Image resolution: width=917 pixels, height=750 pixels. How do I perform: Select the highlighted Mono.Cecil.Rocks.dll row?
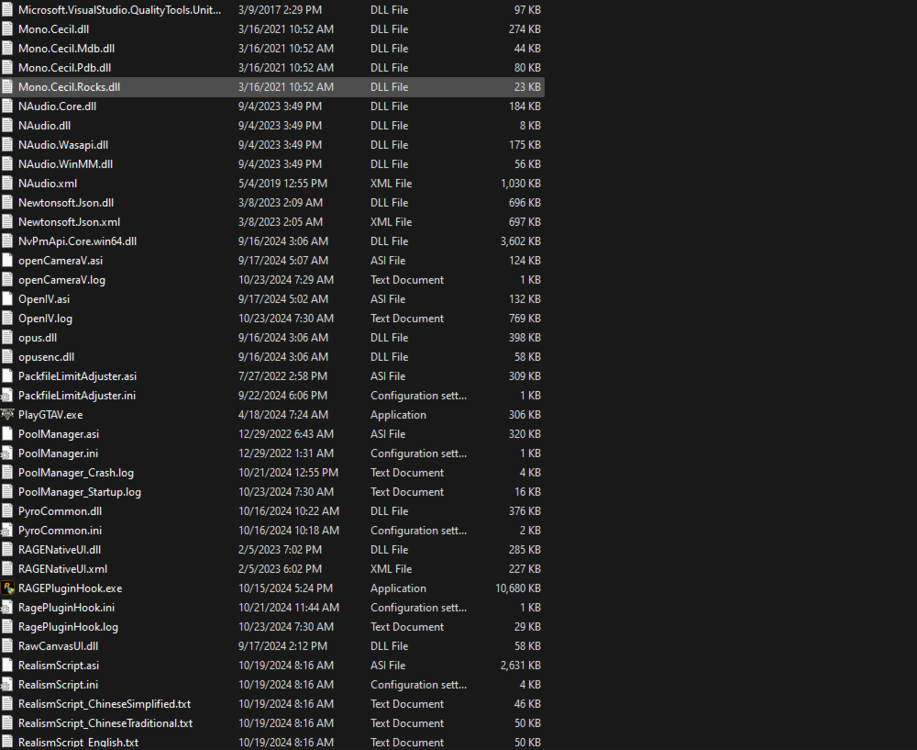[69, 86]
